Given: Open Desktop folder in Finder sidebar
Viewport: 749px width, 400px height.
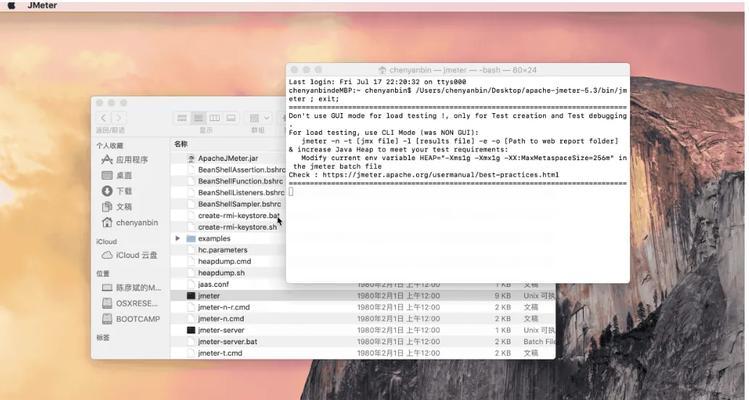Looking at the screenshot, I should click(x=118, y=175).
